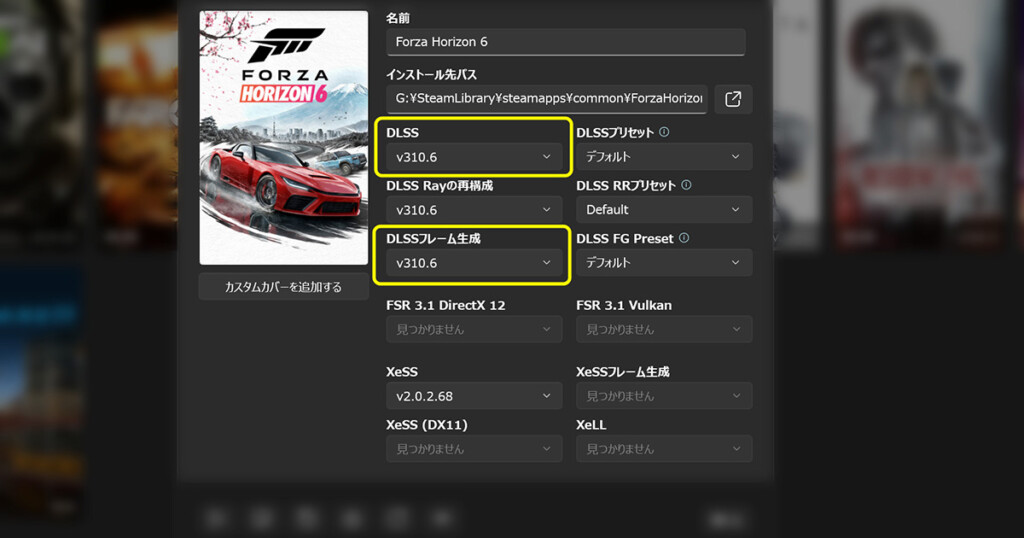Open the DLSSプリセット dropdown
Image resolution: width=1024 pixels, height=538 pixels.
coord(664,157)
